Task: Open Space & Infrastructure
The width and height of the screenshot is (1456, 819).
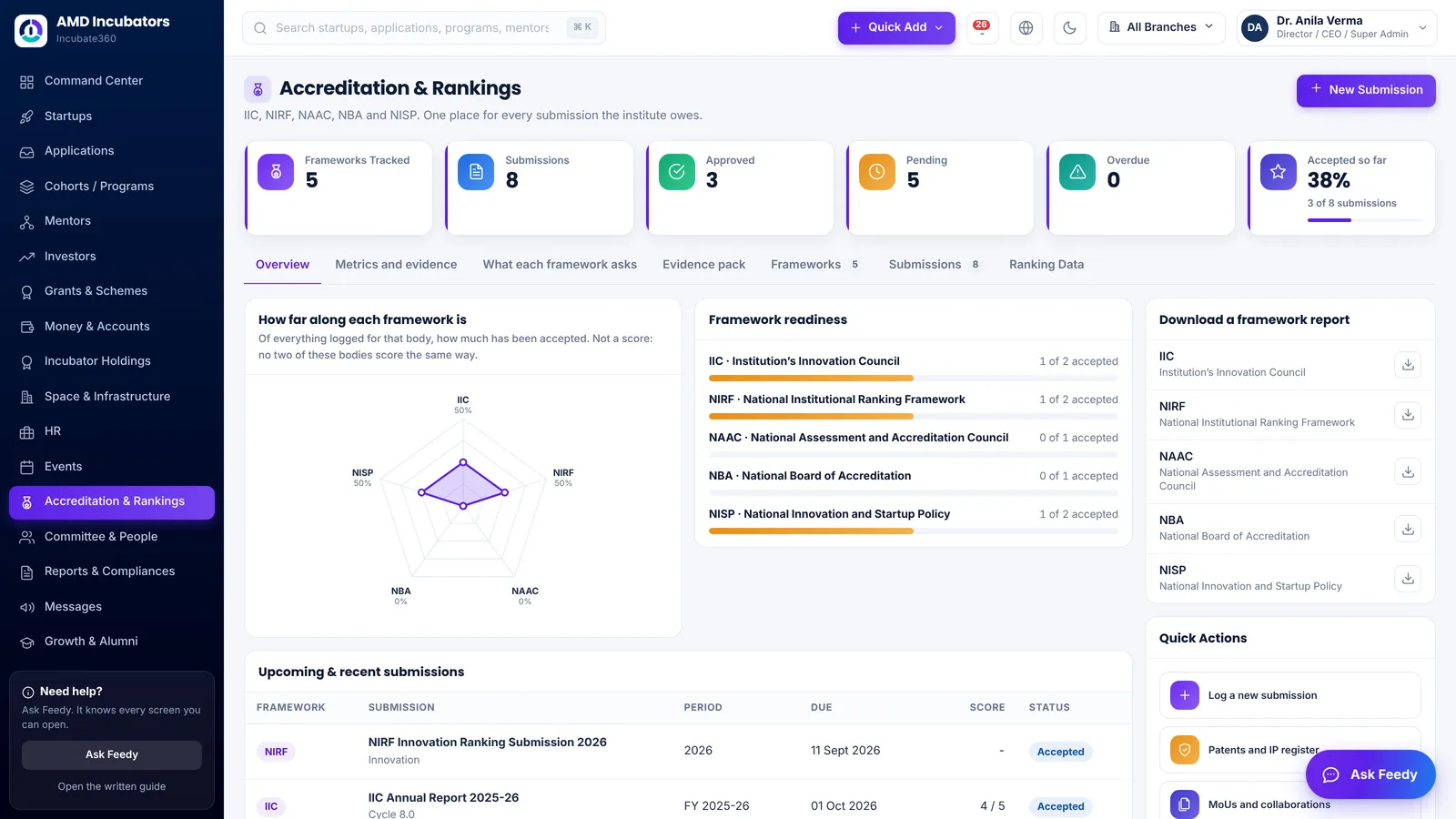Action: coord(112,397)
